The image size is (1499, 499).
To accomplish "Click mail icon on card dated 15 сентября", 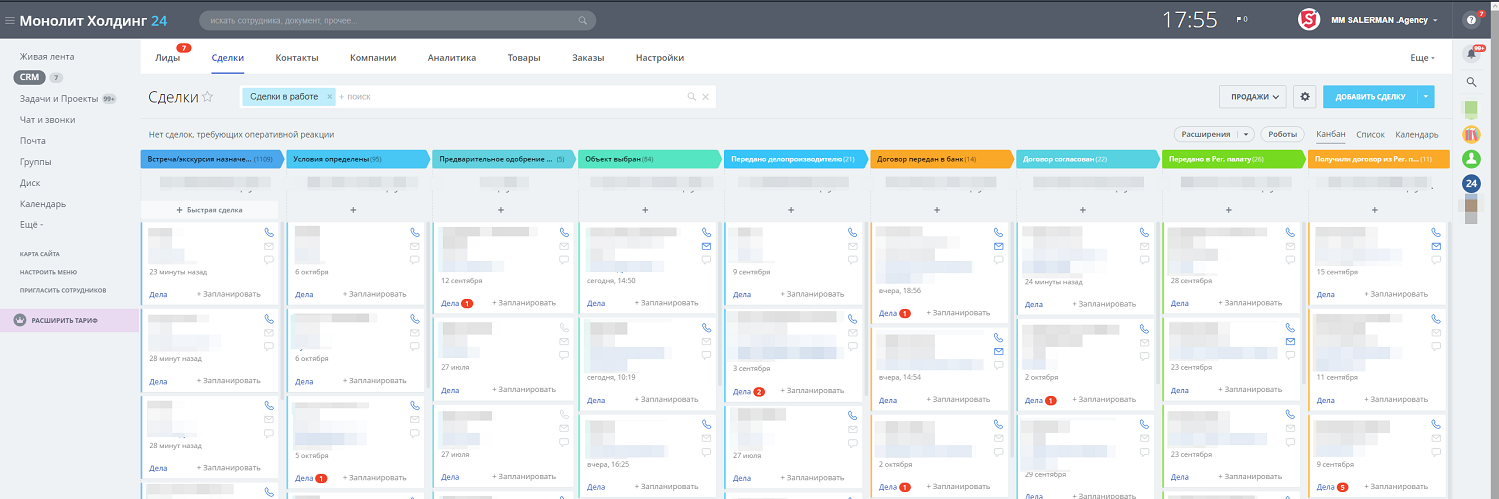I will coord(1436,246).
